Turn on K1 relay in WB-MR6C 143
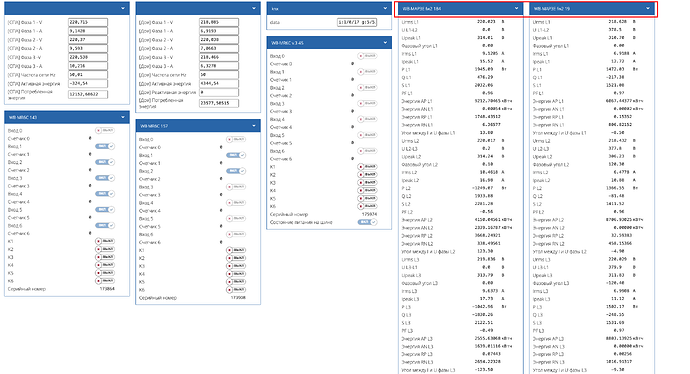The image size is (690, 374). point(105,241)
